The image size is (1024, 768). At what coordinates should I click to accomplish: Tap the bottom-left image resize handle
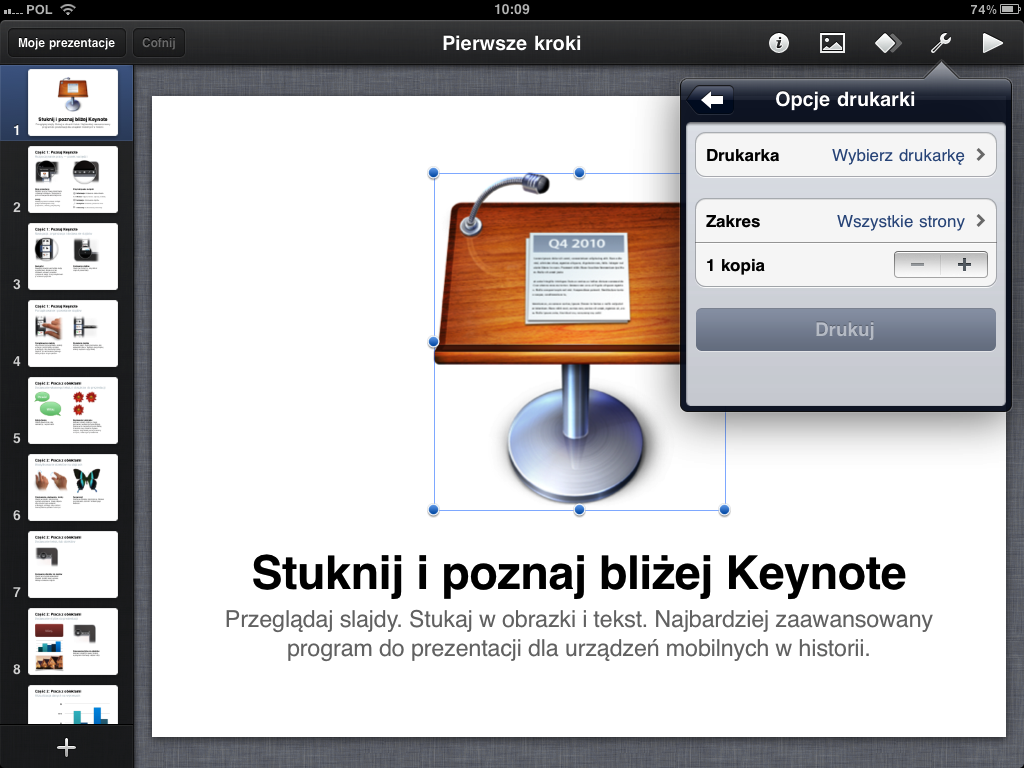pyautogui.click(x=434, y=510)
